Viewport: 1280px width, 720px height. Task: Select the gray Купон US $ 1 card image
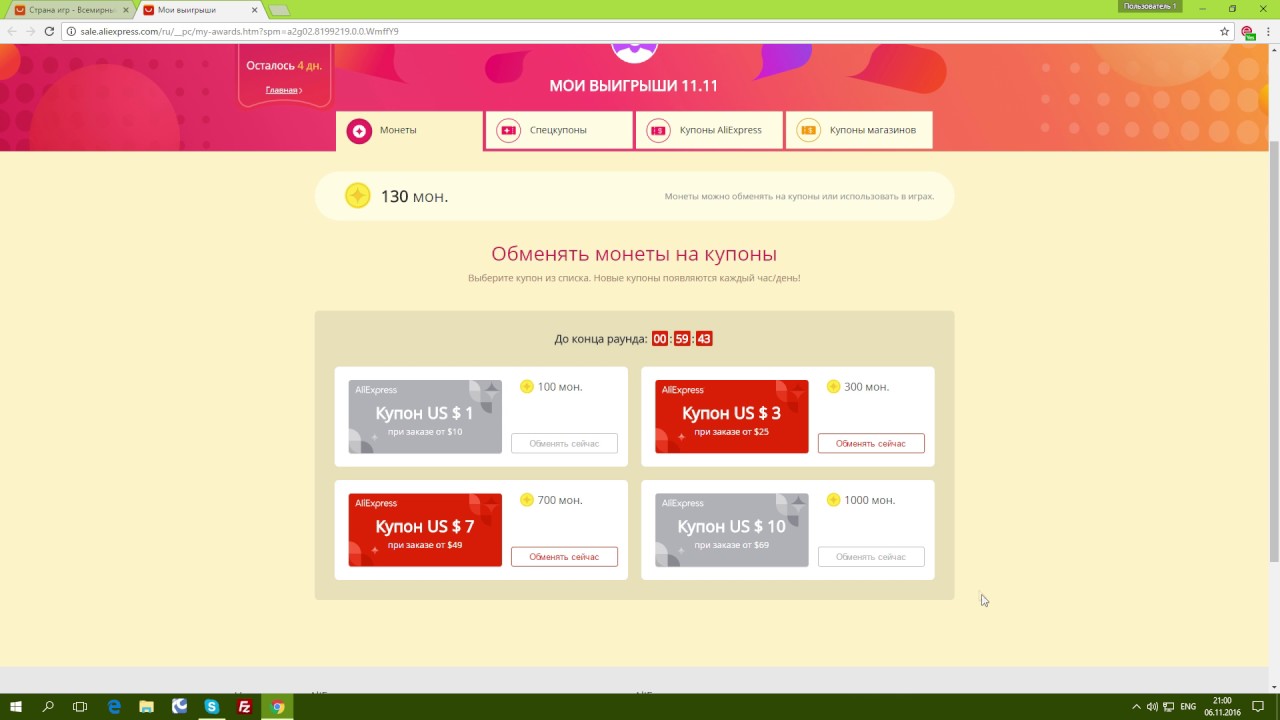[x=425, y=417]
